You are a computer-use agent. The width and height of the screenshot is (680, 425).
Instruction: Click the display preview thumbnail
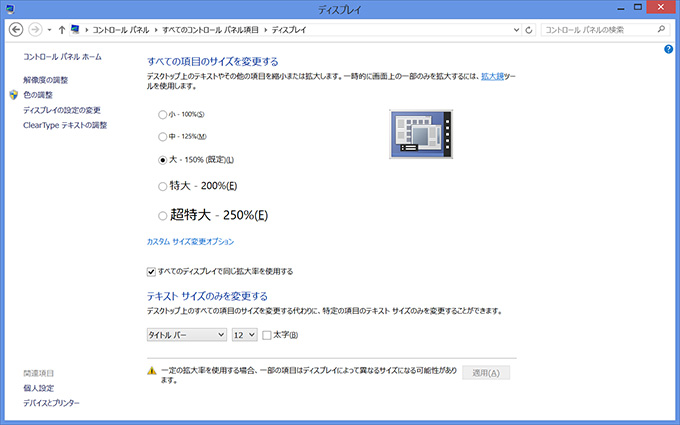421,134
